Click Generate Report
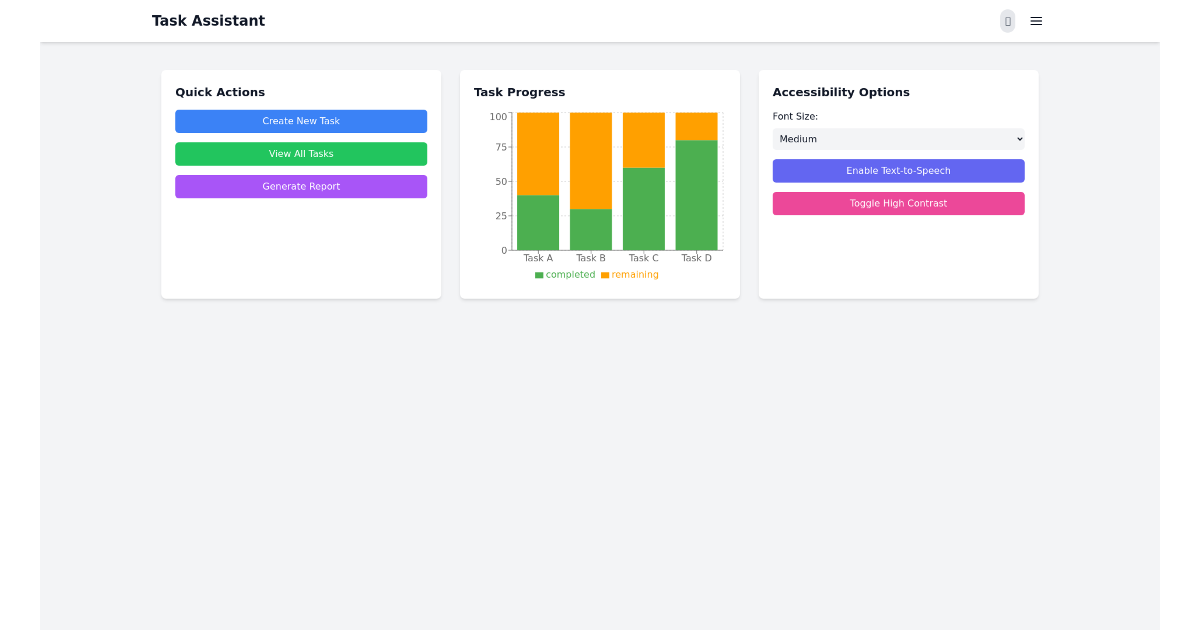 click(x=301, y=186)
